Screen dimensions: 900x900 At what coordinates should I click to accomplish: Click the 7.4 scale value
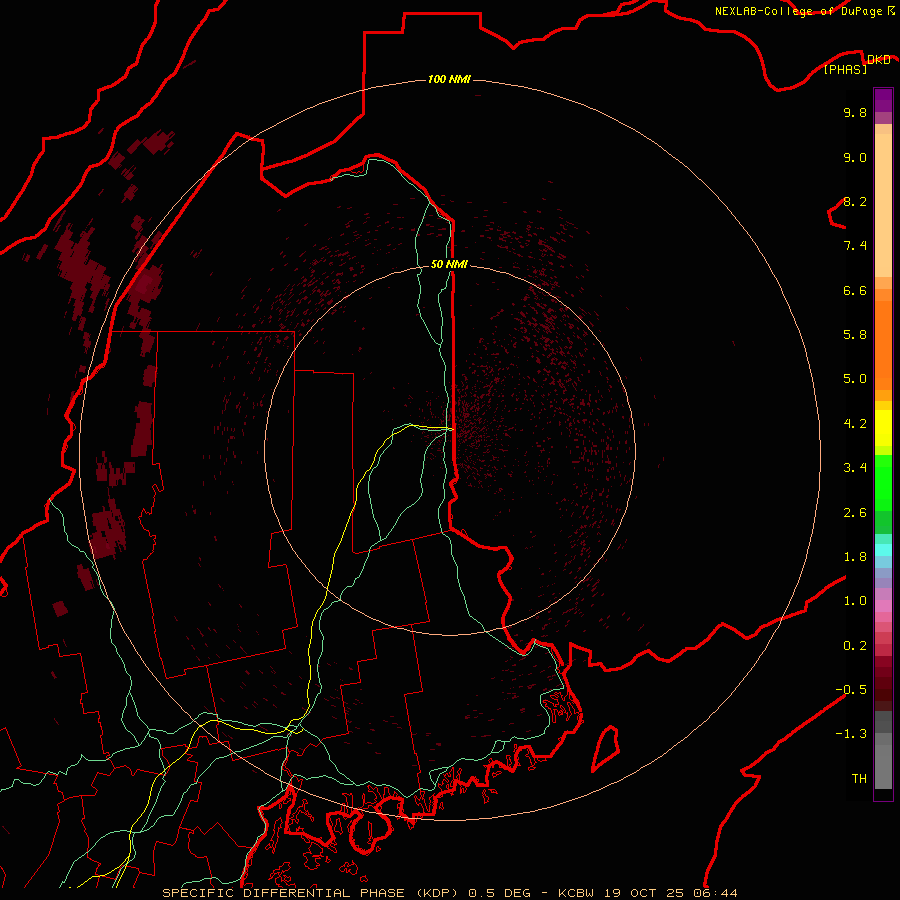pyautogui.click(x=855, y=246)
